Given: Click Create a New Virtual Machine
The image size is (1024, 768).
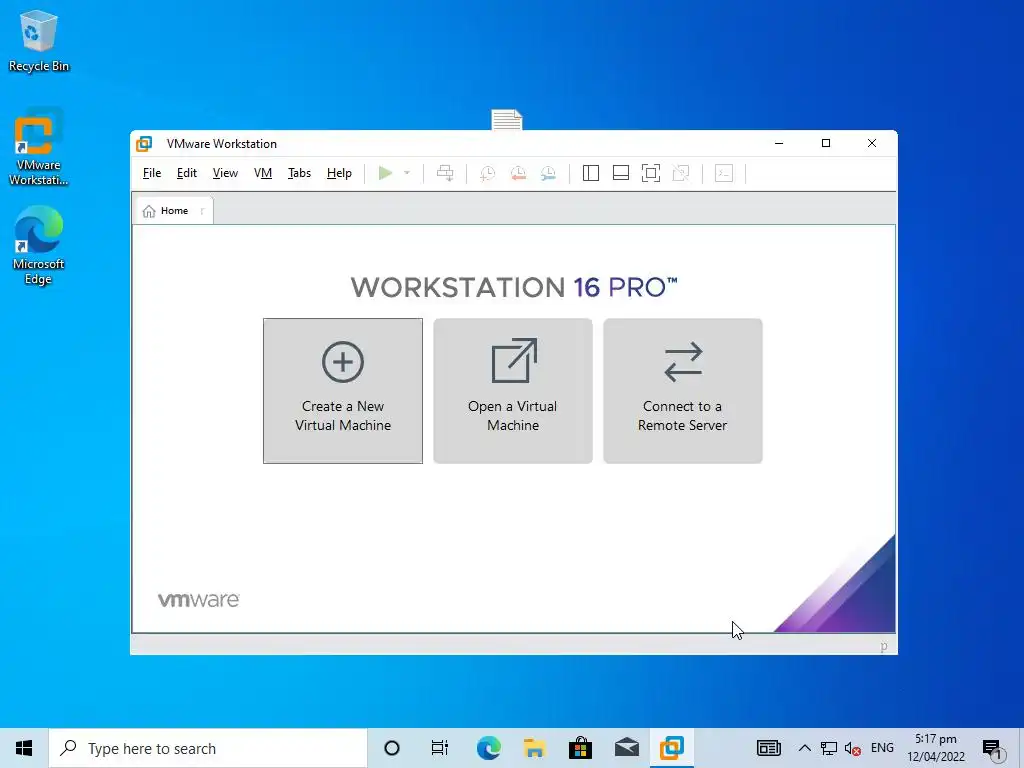Looking at the screenshot, I should [x=343, y=391].
